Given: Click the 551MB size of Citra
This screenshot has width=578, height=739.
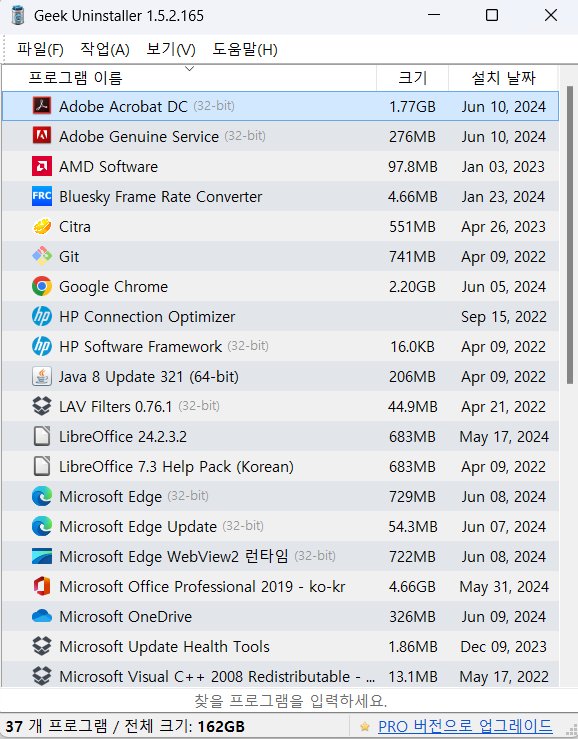Looking at the screenshot, I should (x=412, y=227).
